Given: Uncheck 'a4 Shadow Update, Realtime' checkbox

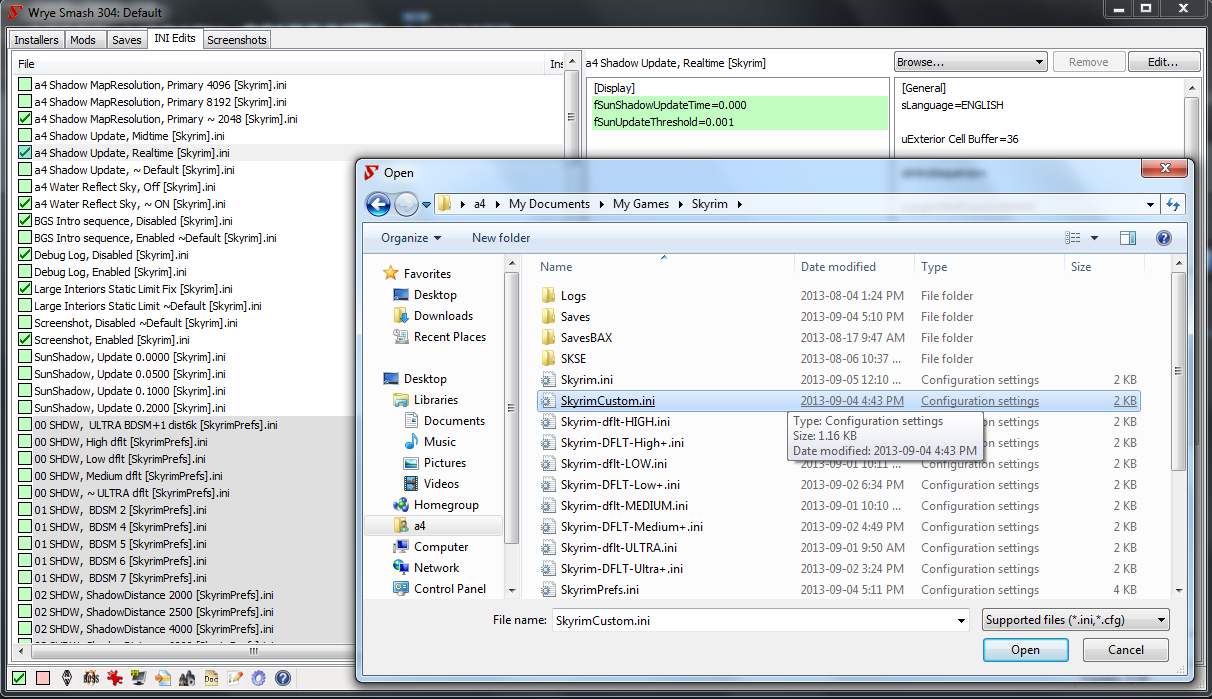Looking at the screenshot, I should (25, 153).
